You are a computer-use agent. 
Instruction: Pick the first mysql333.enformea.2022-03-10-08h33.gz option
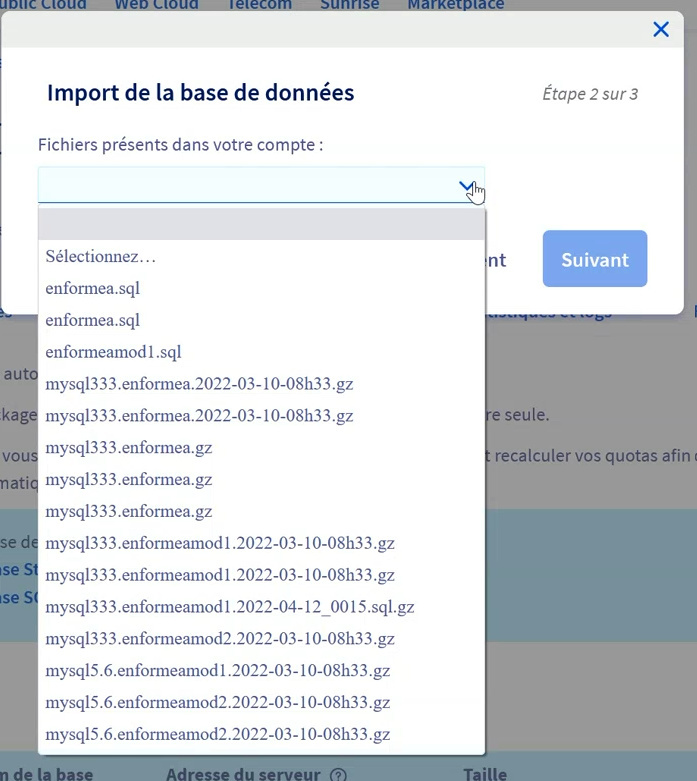(x=199, y=384)
